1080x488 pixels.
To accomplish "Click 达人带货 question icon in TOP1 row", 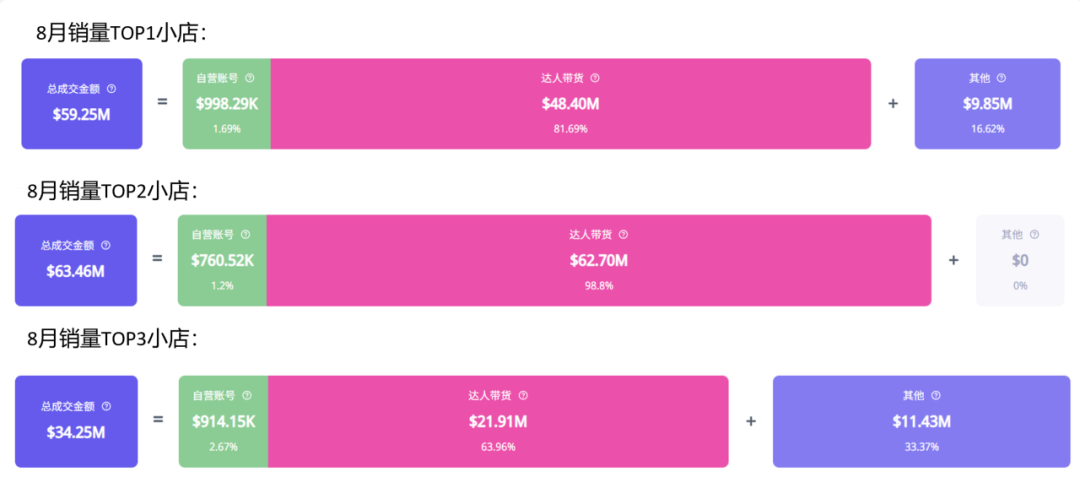I will tap(595, 78).
